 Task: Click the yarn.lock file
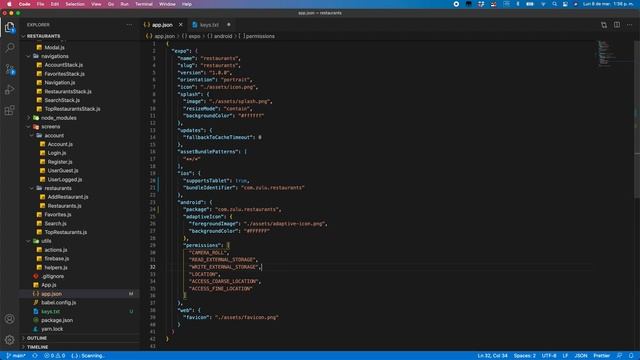52,329
